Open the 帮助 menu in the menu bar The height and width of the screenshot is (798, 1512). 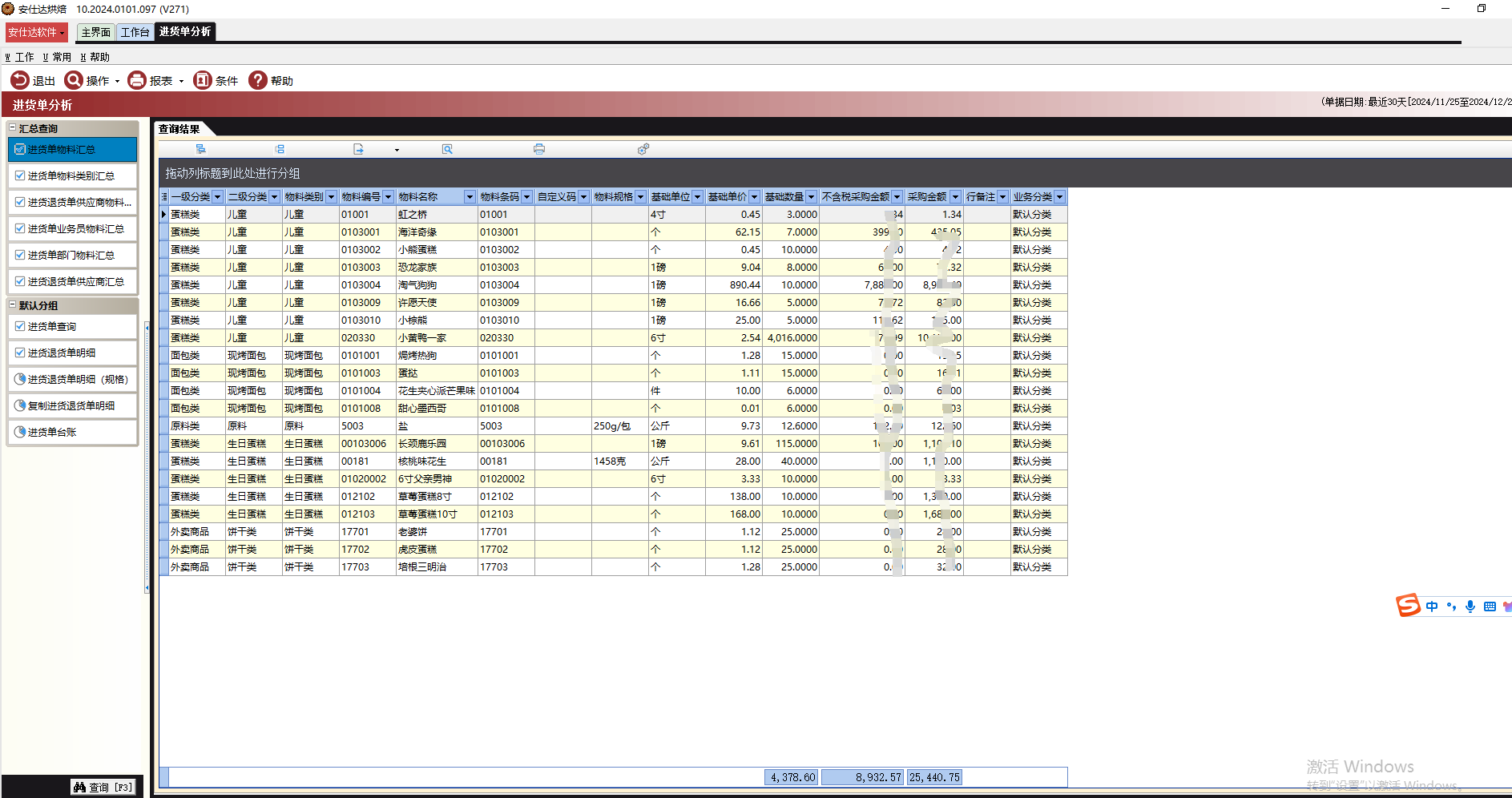point(95,57)
